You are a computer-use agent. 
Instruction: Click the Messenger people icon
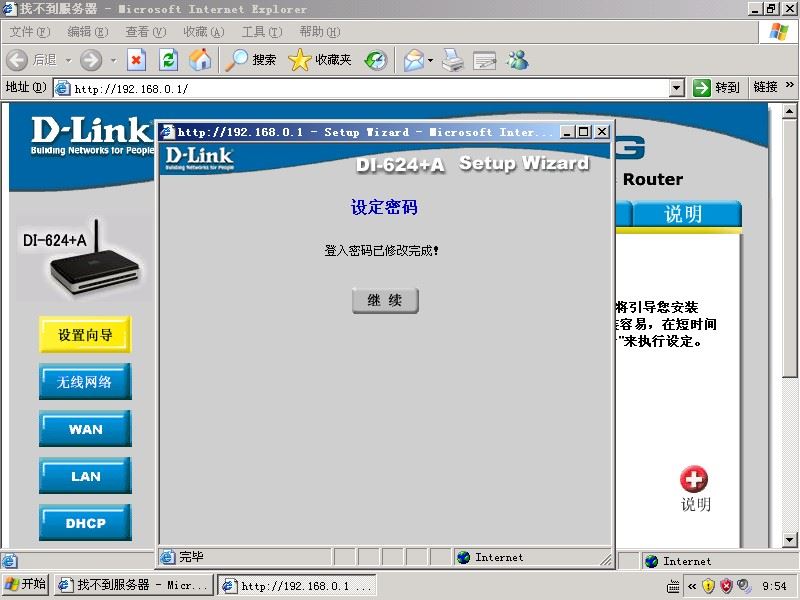point(517,60)
